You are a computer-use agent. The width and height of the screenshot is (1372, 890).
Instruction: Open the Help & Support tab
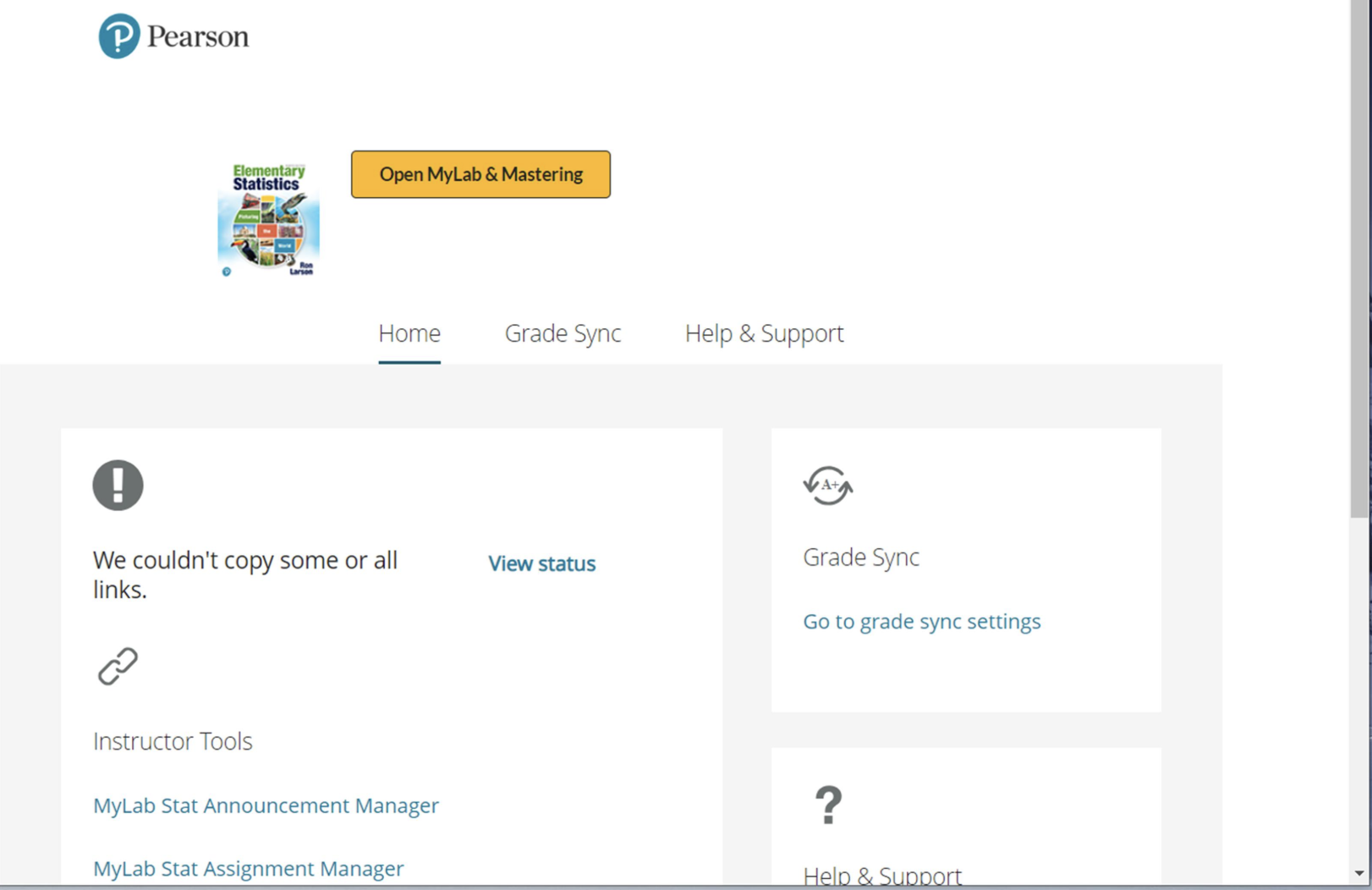[x=764, y=333]
